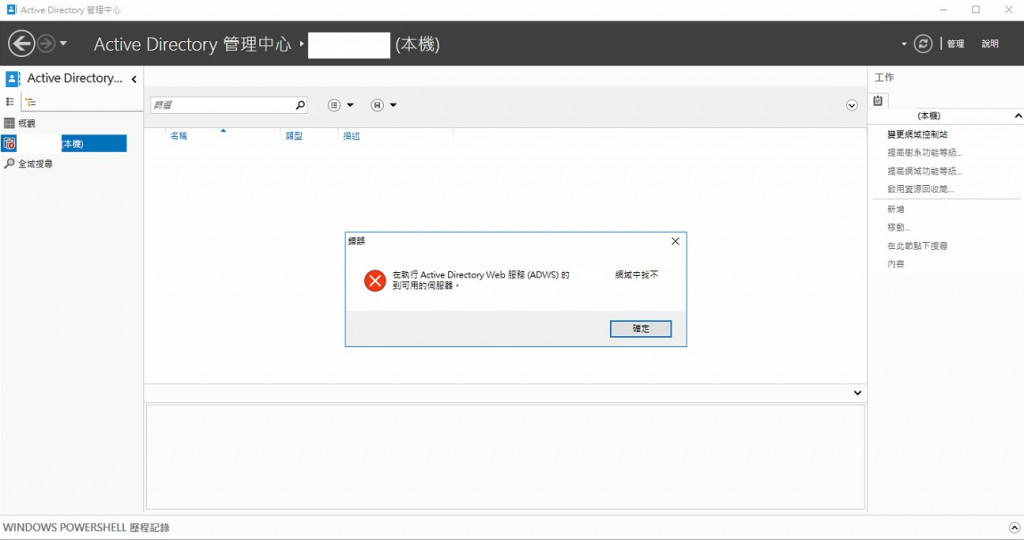Open the navigation history dropdown arrow

pyautogui.click(x=63, y=44)
